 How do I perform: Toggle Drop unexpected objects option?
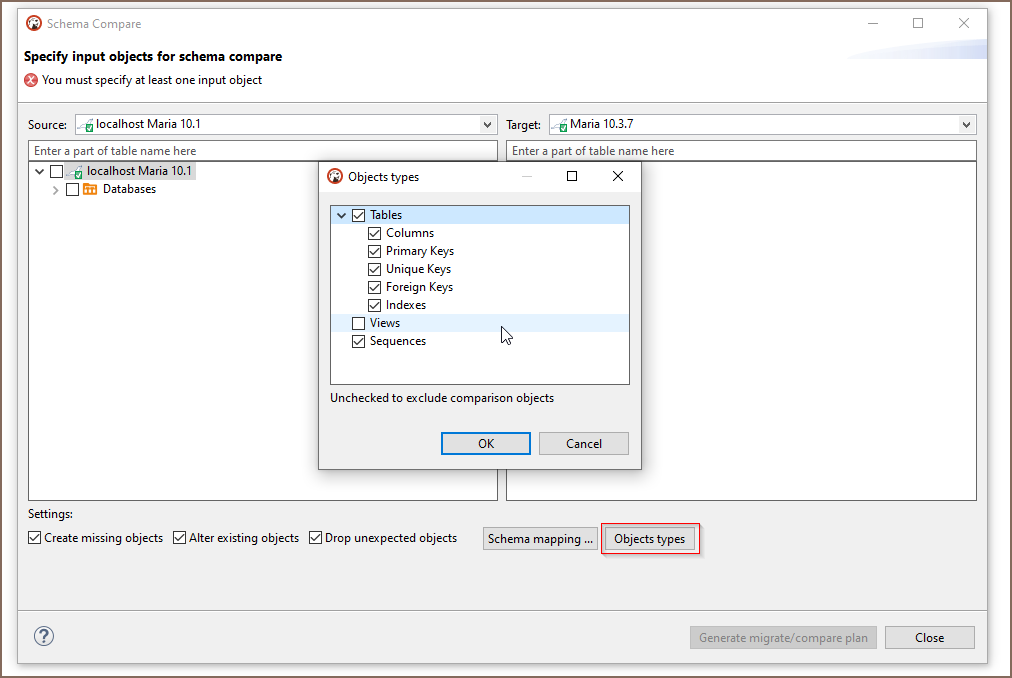click(x=316, y=538)
